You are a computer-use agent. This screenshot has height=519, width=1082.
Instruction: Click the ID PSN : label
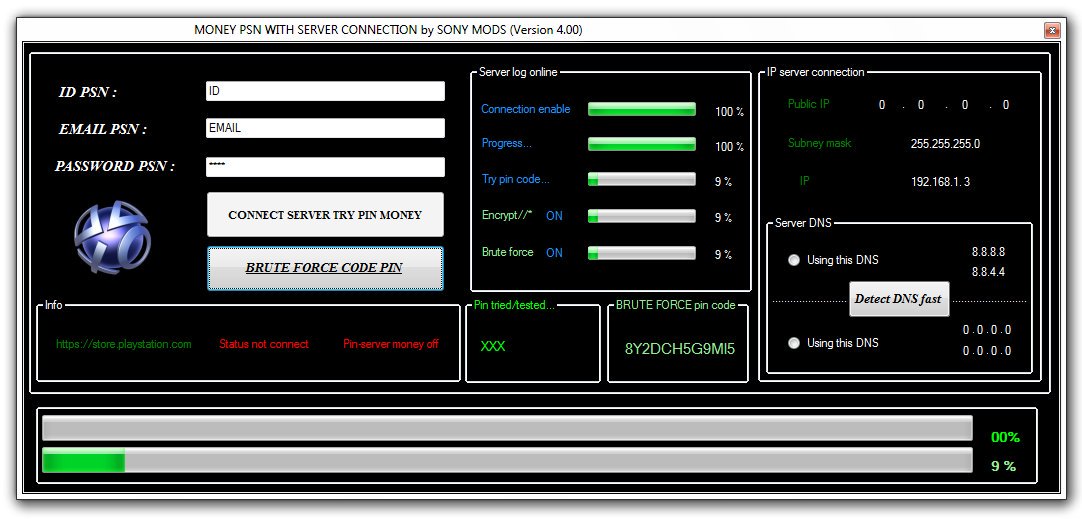pos(88,92)
